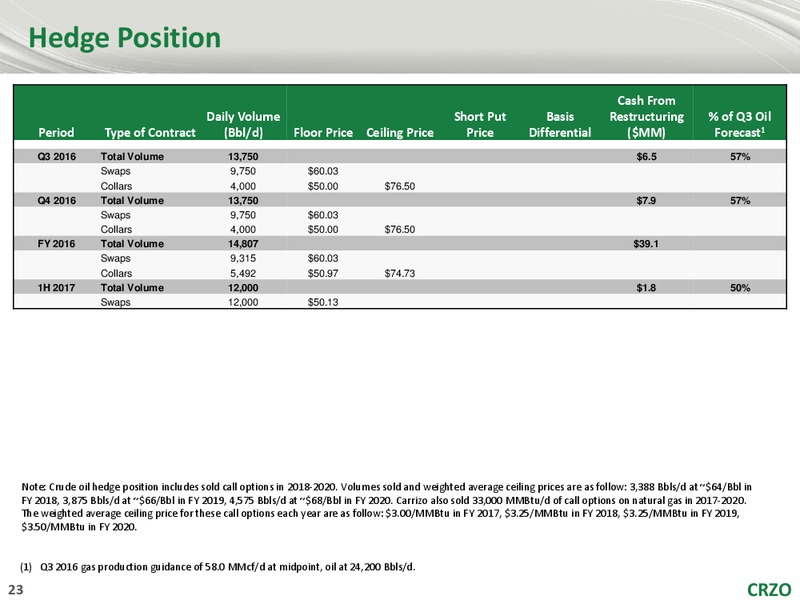Click the "Q3 2016" period cell
This screenshot has height=600, width=800.
[x=57, y=157]
